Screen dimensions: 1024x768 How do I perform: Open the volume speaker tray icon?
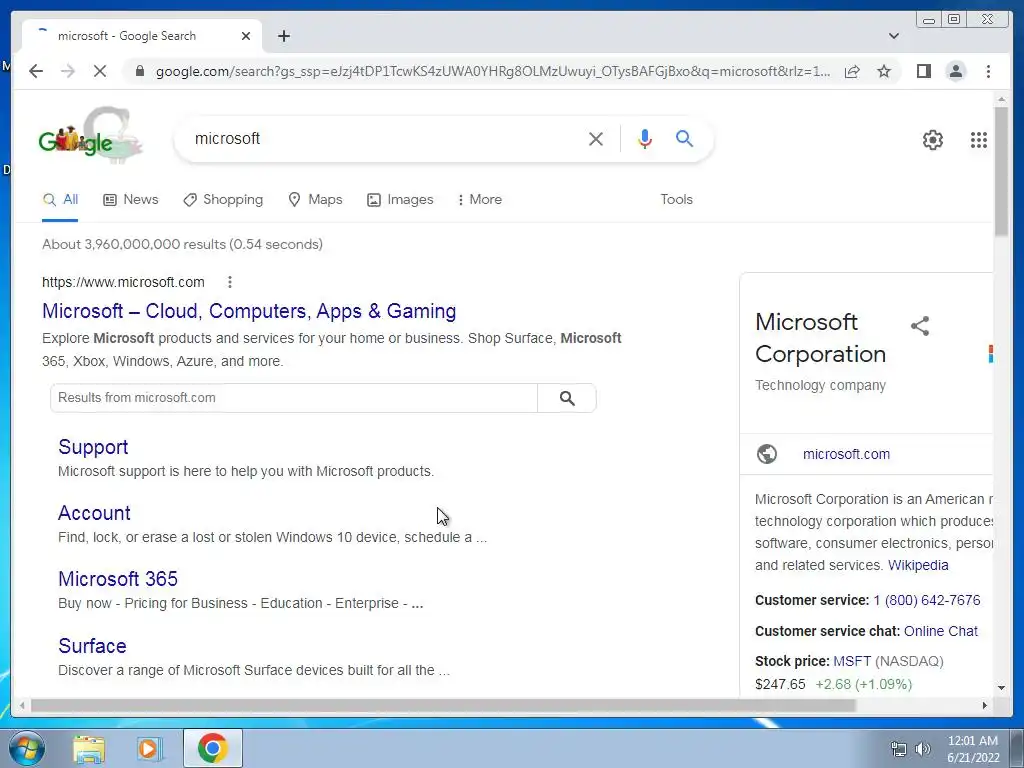click(x=923, y=748)
